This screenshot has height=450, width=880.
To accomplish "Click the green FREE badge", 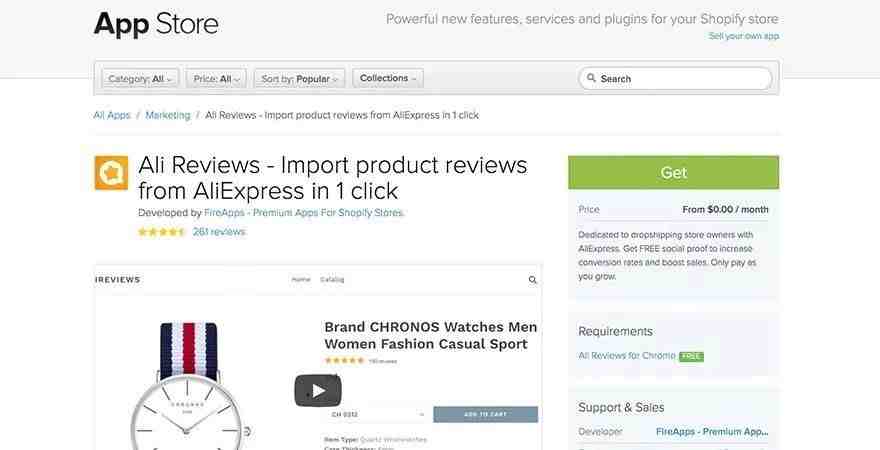I will 691,356.
